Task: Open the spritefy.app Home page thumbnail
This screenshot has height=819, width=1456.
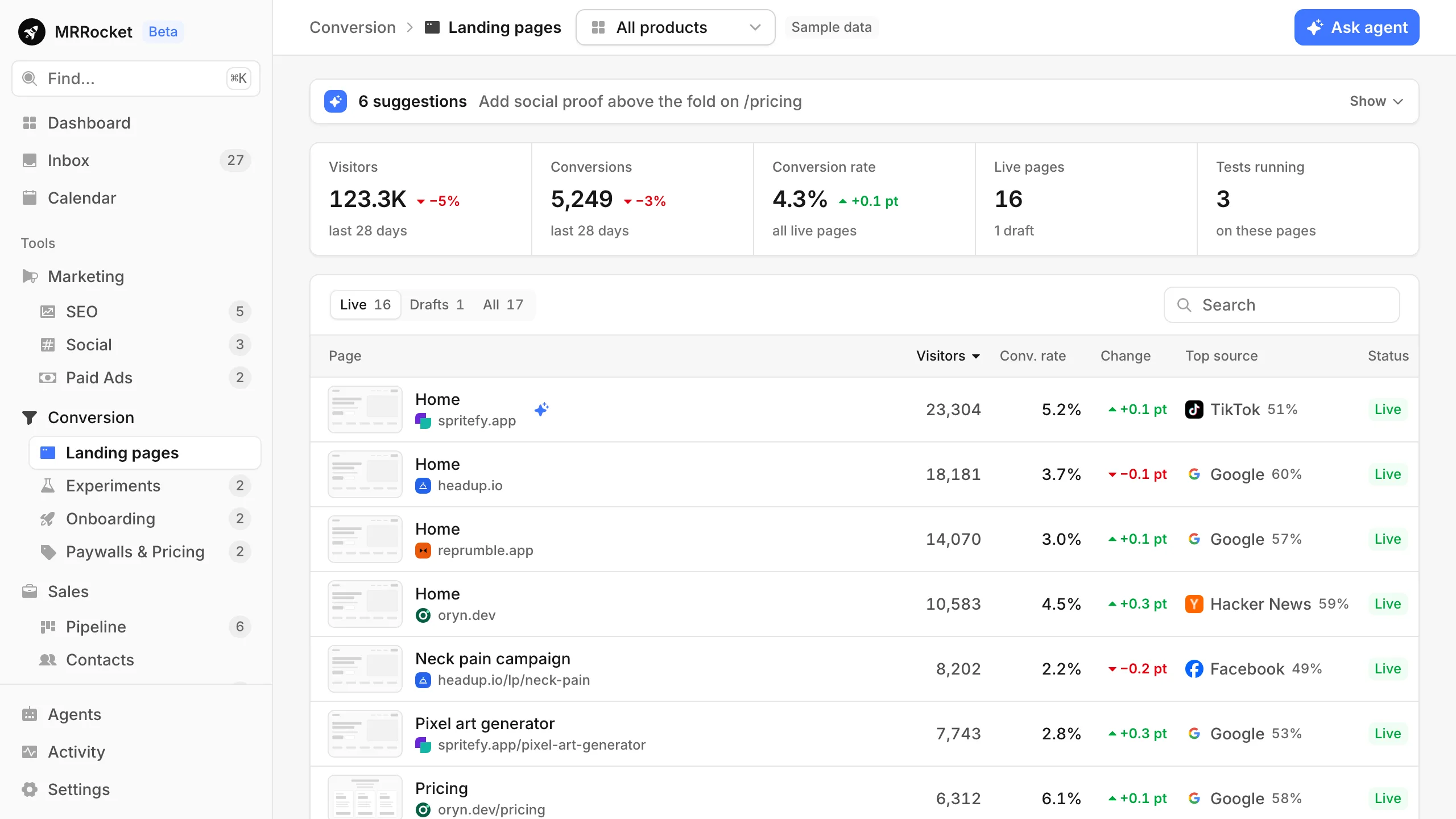Action: coord(365,409)
